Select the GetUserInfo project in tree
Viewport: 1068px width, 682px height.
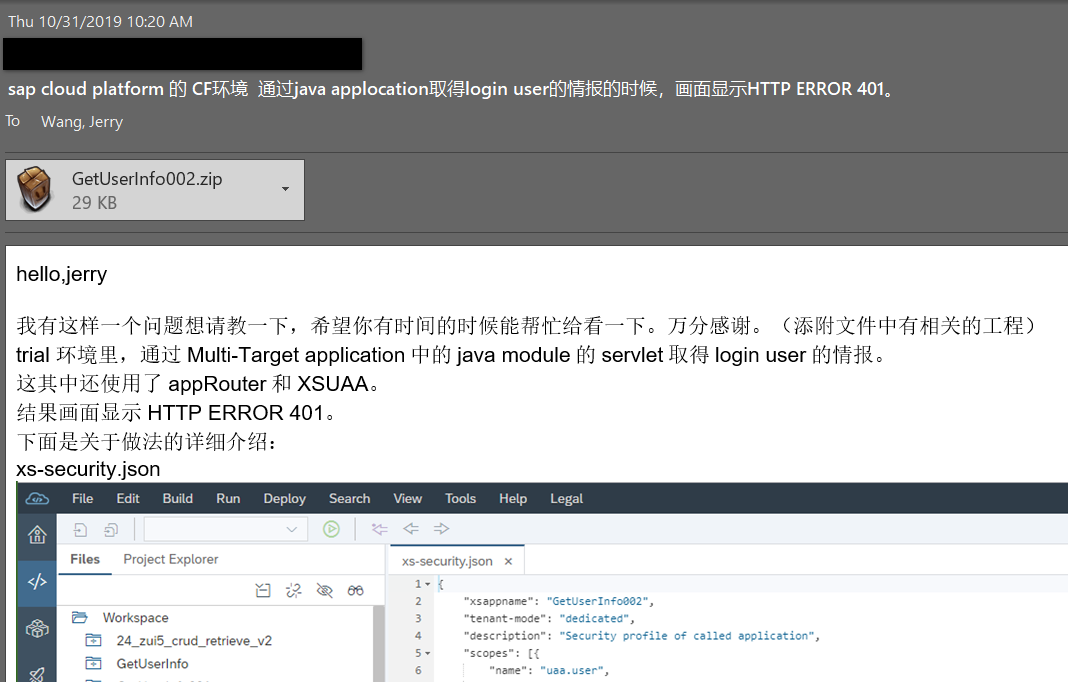153,664
